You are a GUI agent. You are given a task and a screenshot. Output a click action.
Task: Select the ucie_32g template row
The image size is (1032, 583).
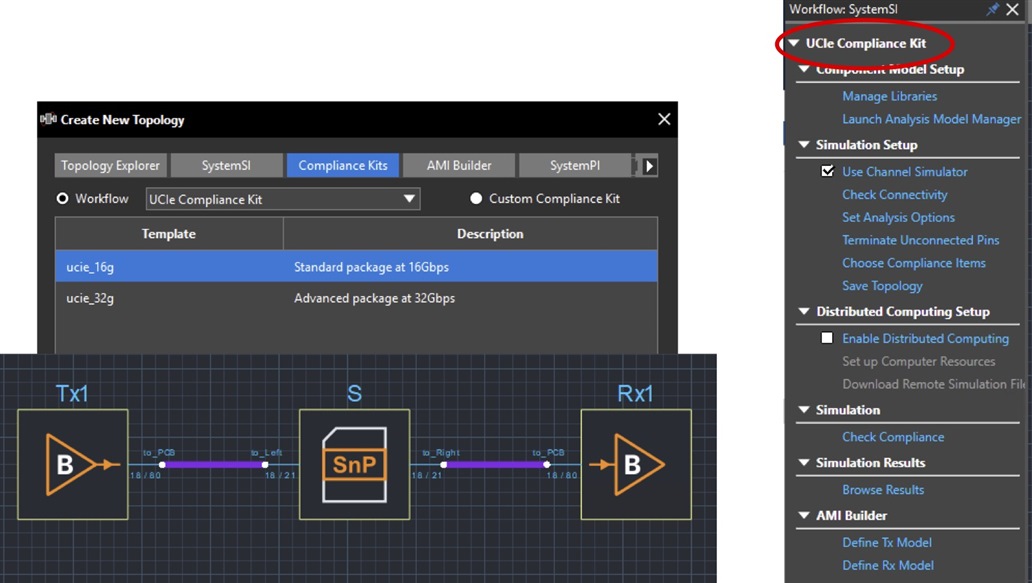[x=356, y=298]
